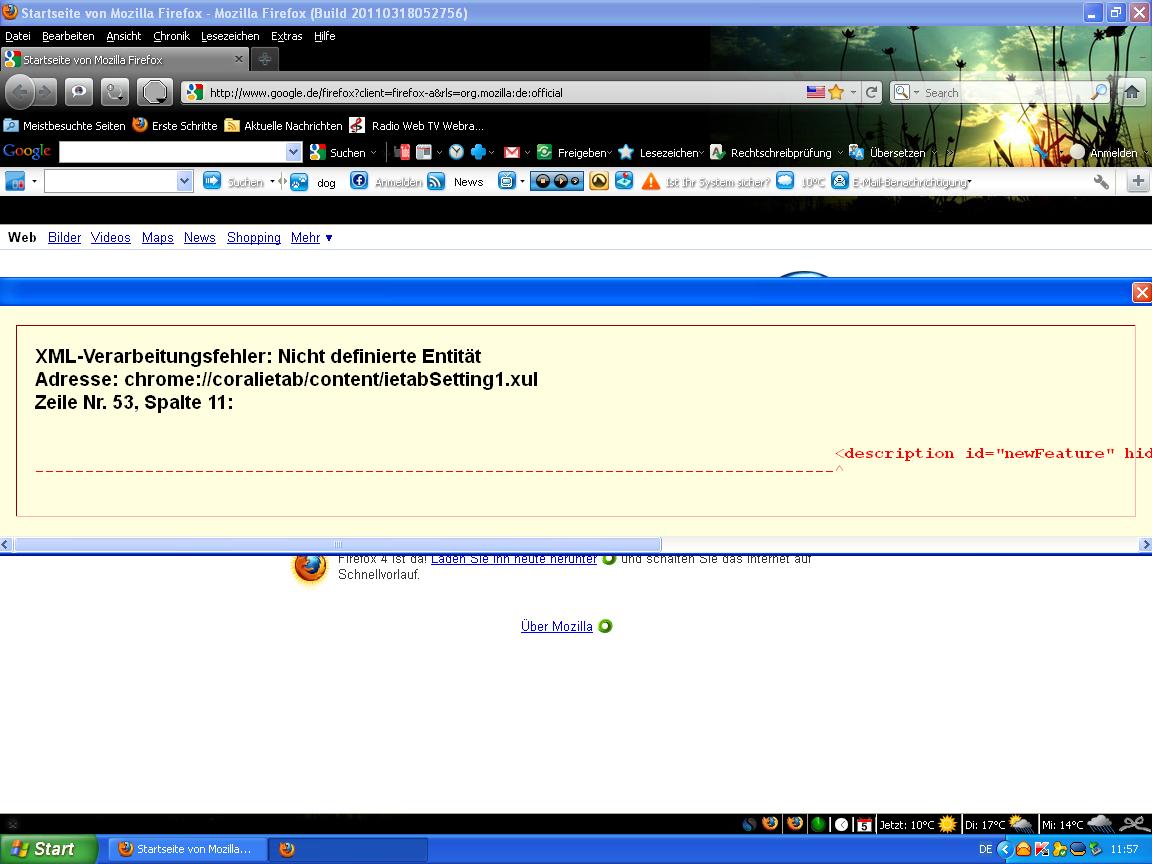
Task: Open the search engine selector dropdown arrow
Action: point(916,93)
